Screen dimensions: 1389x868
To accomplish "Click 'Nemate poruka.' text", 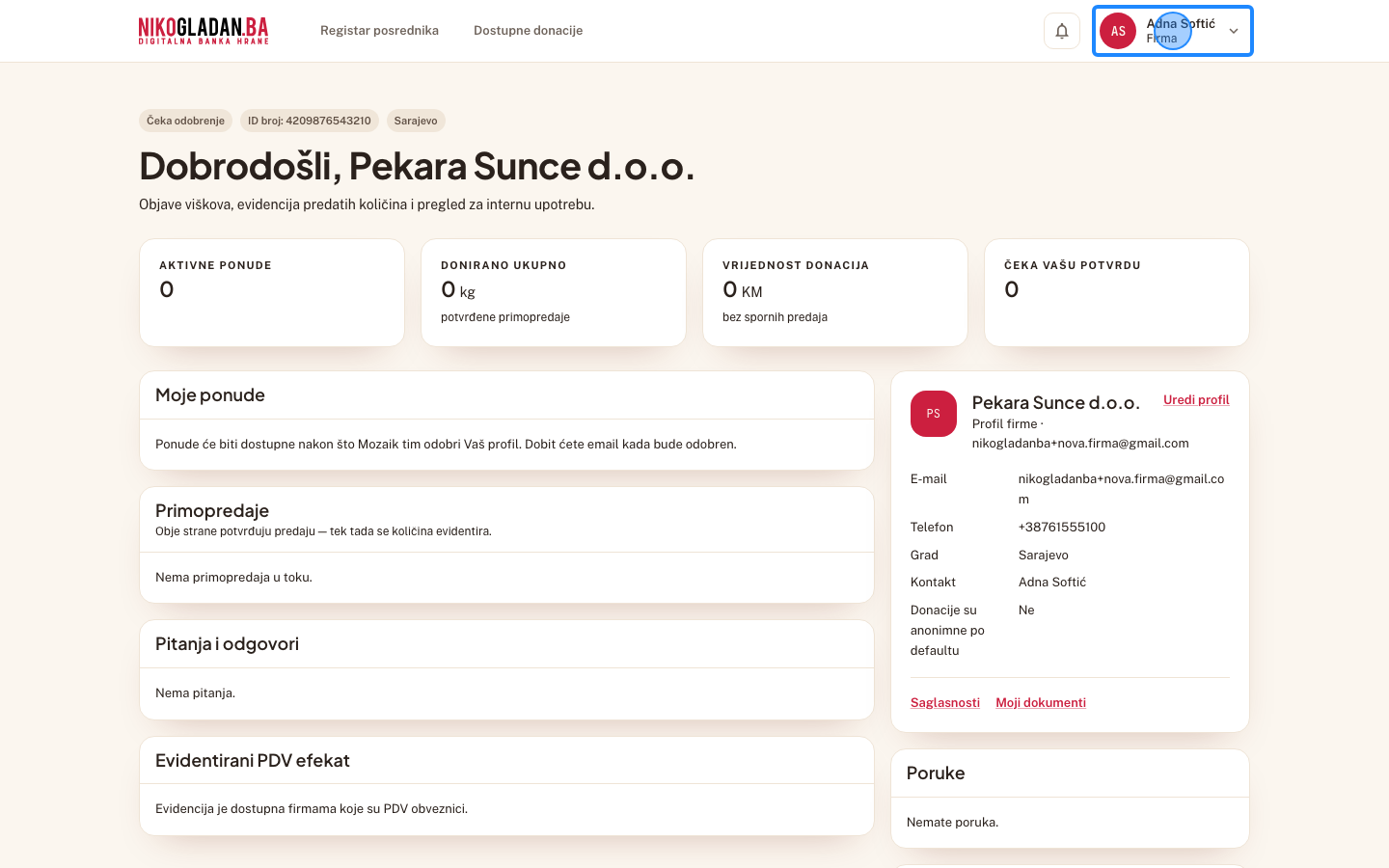I will click(x=952, y=823).
